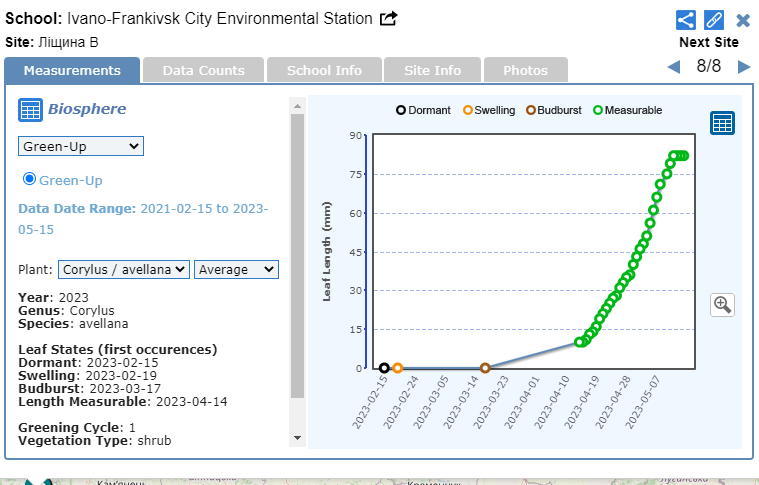Toggle Dormant series in chart legend
759x485 pixels.
pyautogui.click(x=423, y=110)
